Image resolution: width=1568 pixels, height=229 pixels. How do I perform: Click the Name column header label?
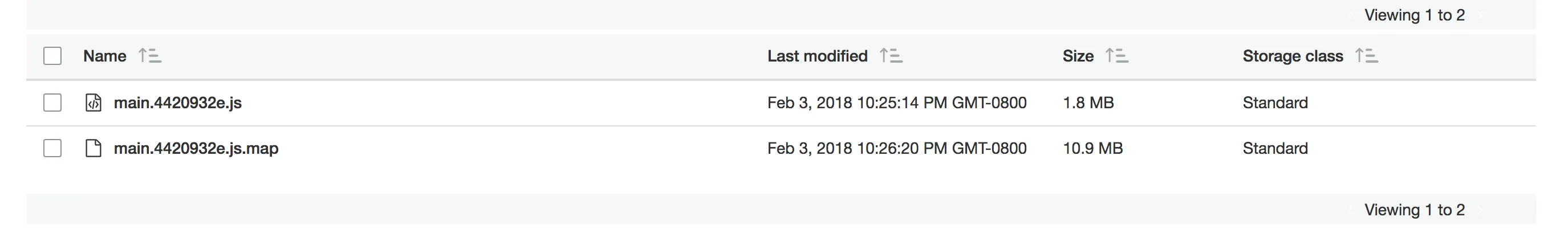105,56
